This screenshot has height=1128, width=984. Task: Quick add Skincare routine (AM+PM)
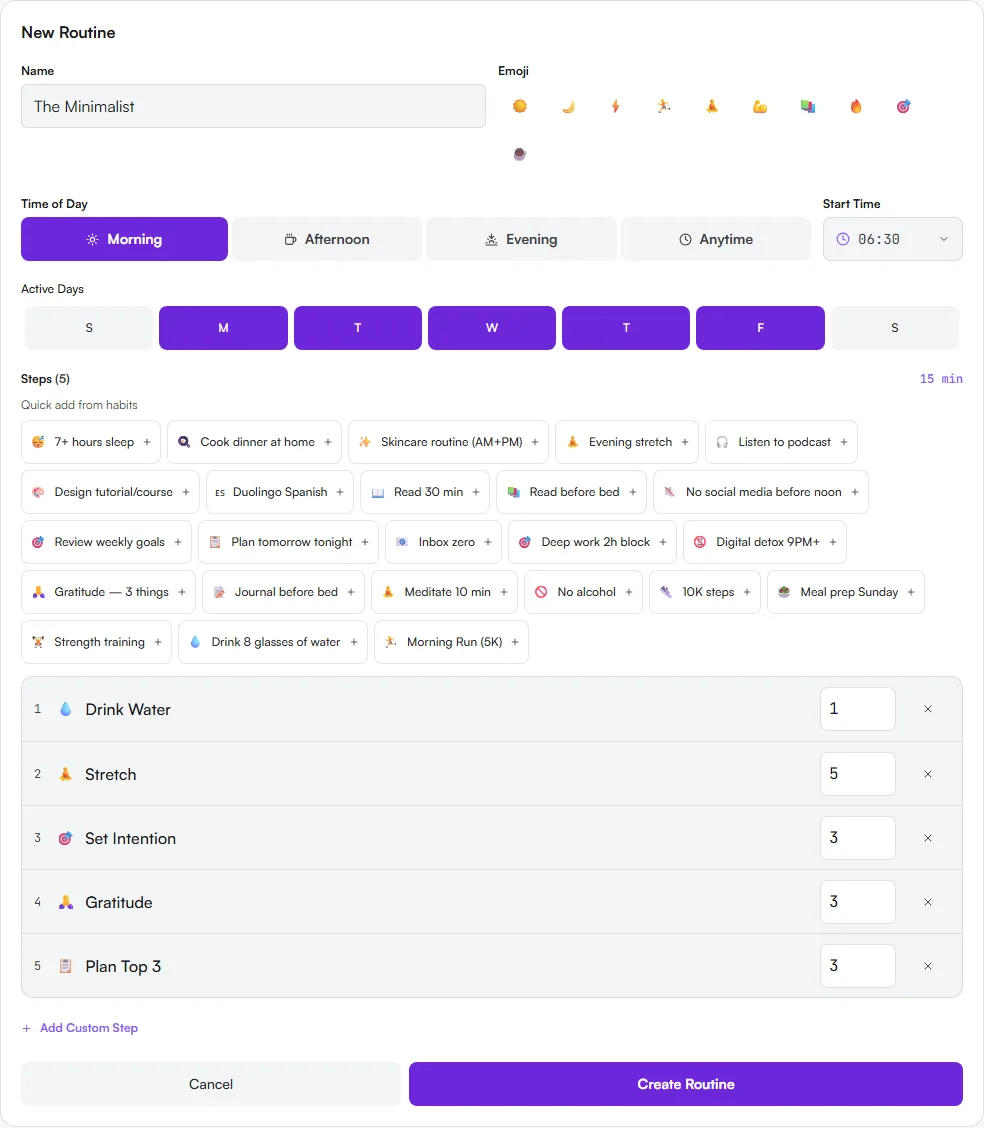pos(448,442)
